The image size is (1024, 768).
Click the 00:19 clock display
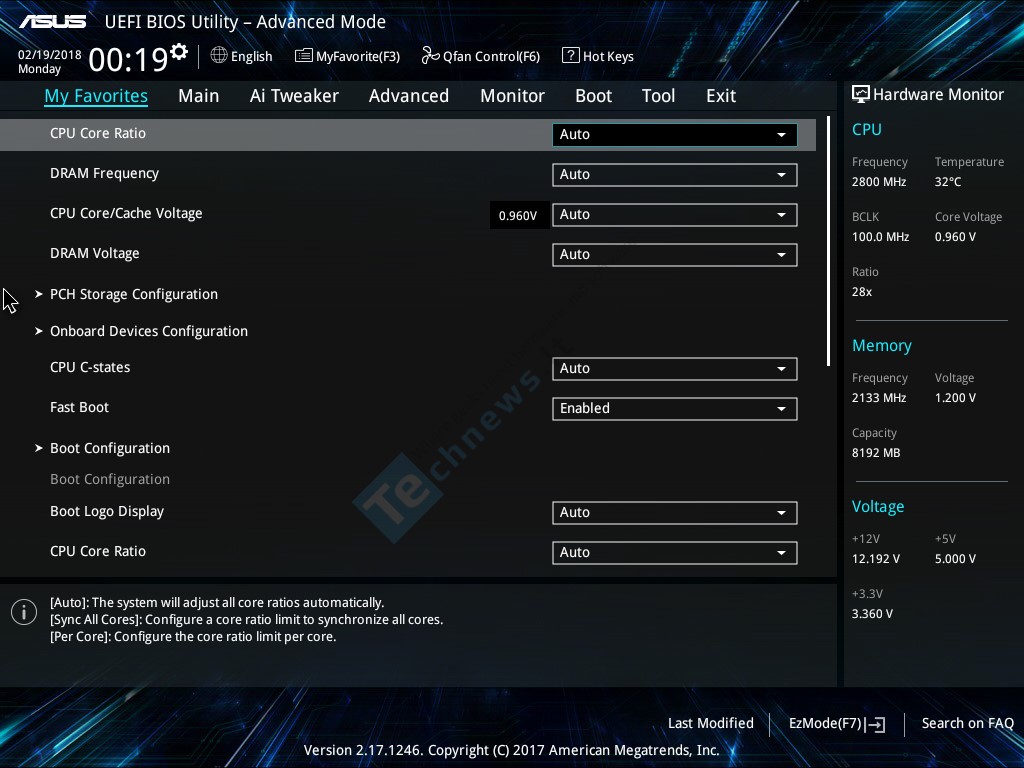(x=128, y=60)
